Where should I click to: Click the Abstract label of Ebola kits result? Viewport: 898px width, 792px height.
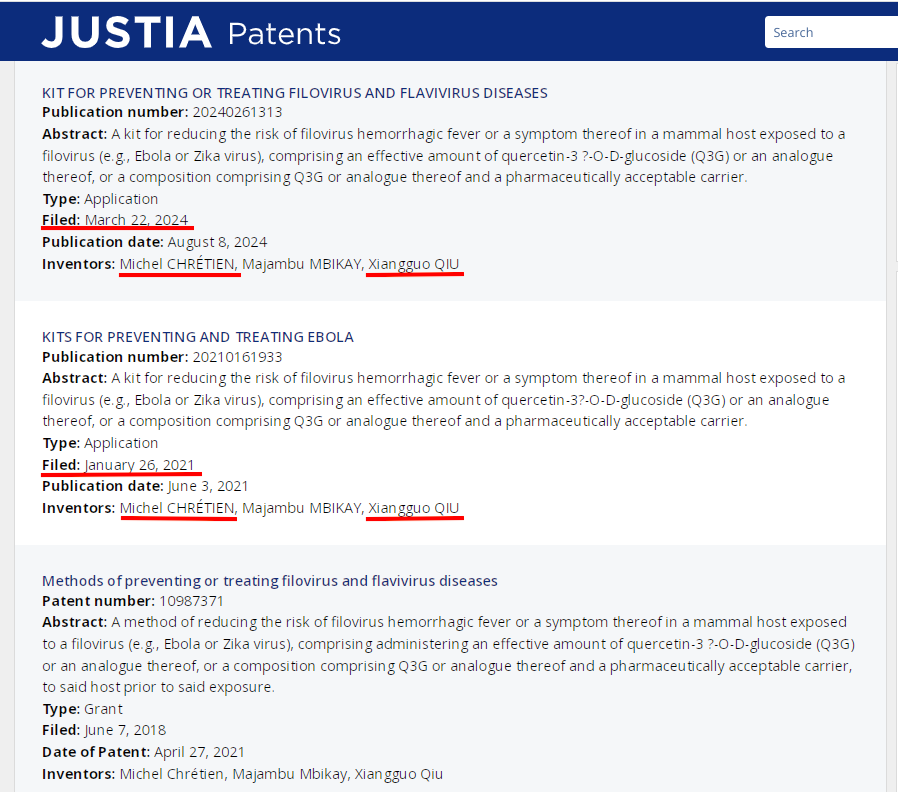[x=74, y=378]
